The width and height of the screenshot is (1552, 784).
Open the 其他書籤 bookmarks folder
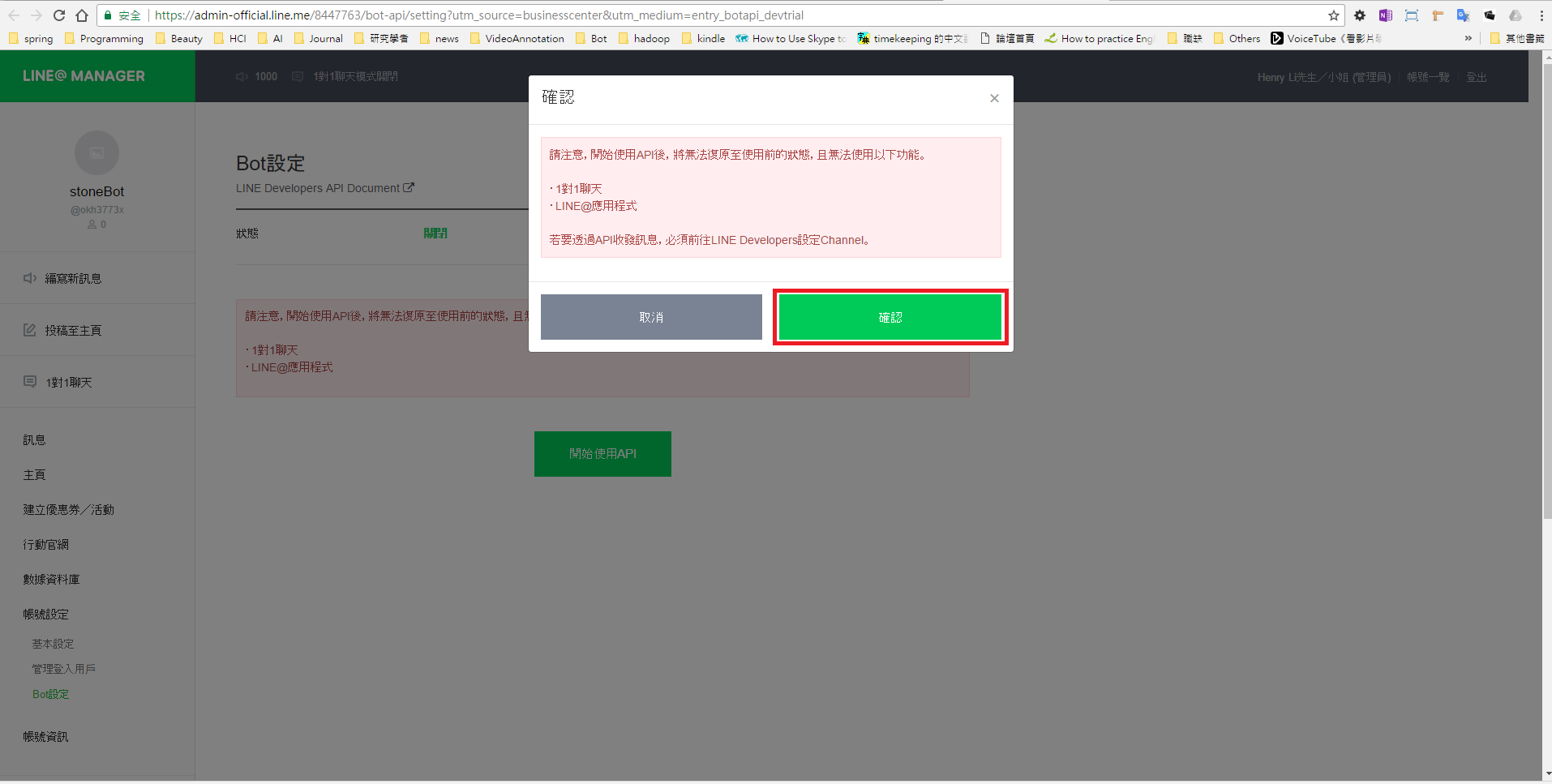(1516, 38)
